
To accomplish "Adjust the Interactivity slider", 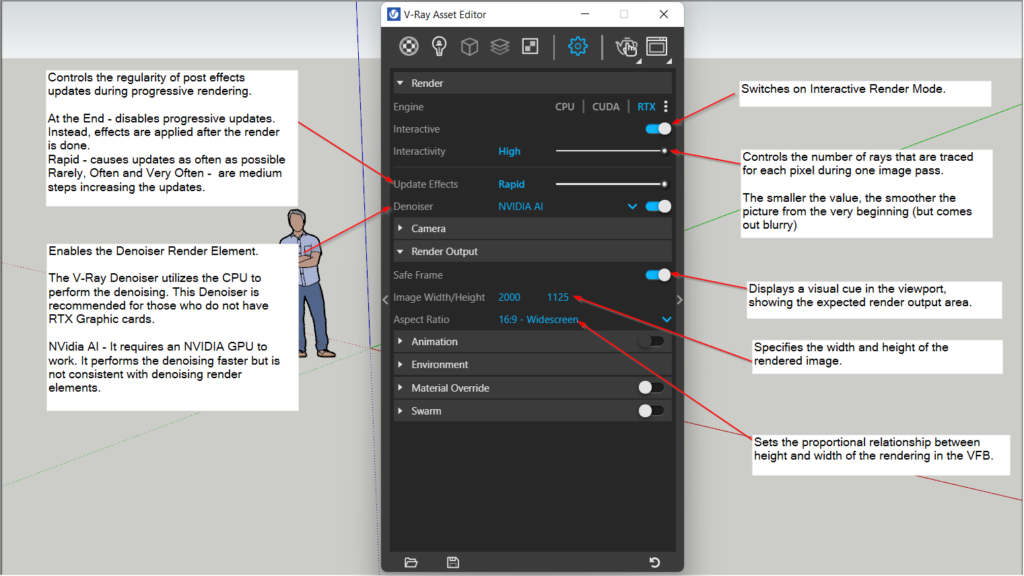I will click(611, 151).
